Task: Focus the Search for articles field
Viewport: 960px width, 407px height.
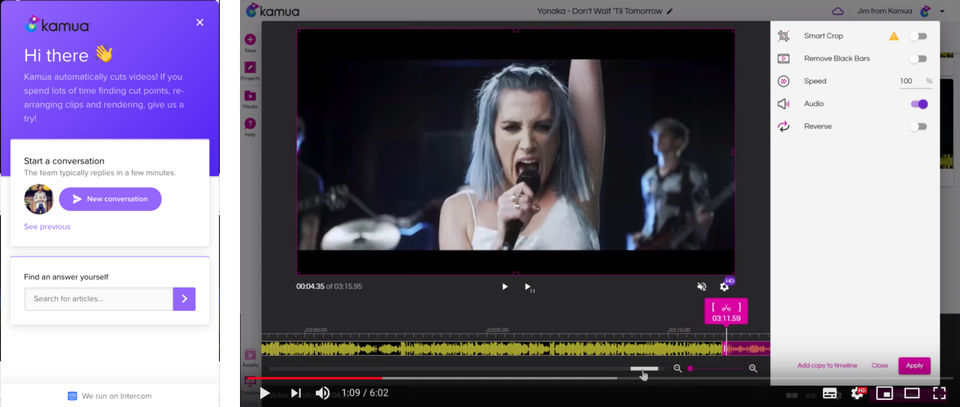Action: point(99,299)
